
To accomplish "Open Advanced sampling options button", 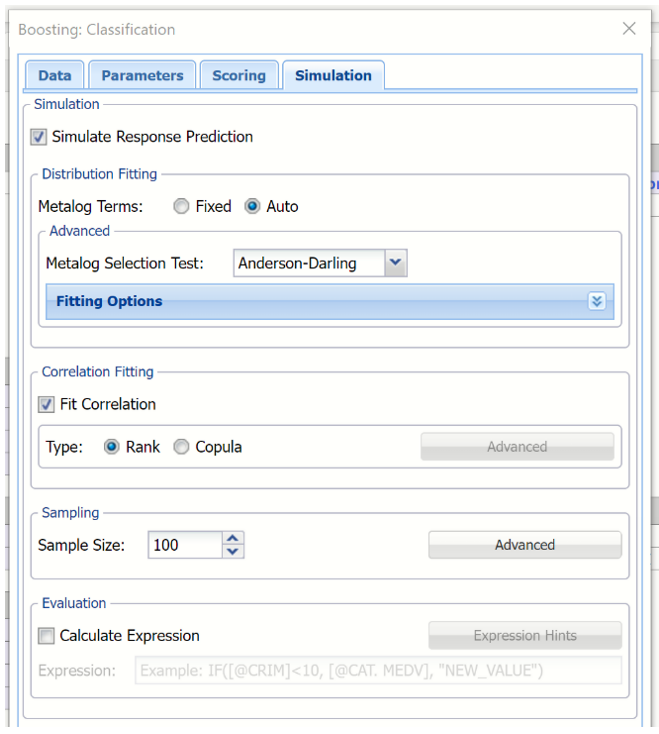I will click(524, 545).
